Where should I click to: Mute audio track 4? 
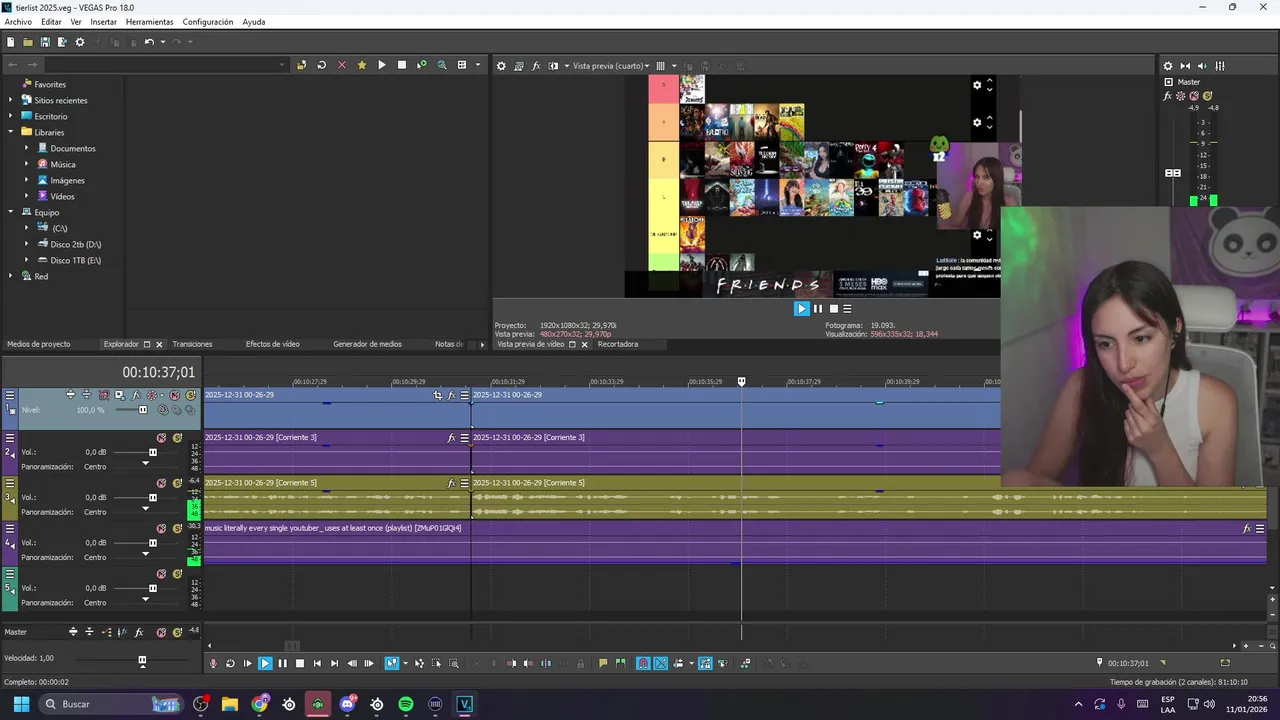pos(161,528)
